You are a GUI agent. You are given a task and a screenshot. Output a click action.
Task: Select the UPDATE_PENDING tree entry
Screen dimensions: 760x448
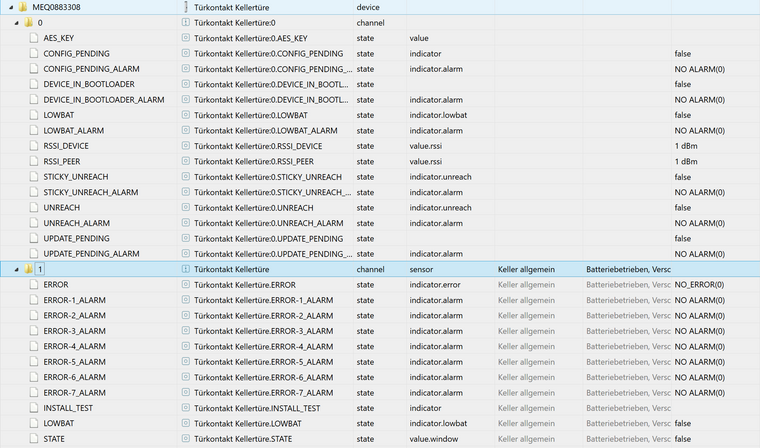pyautogui.click(x=77, y=238)
